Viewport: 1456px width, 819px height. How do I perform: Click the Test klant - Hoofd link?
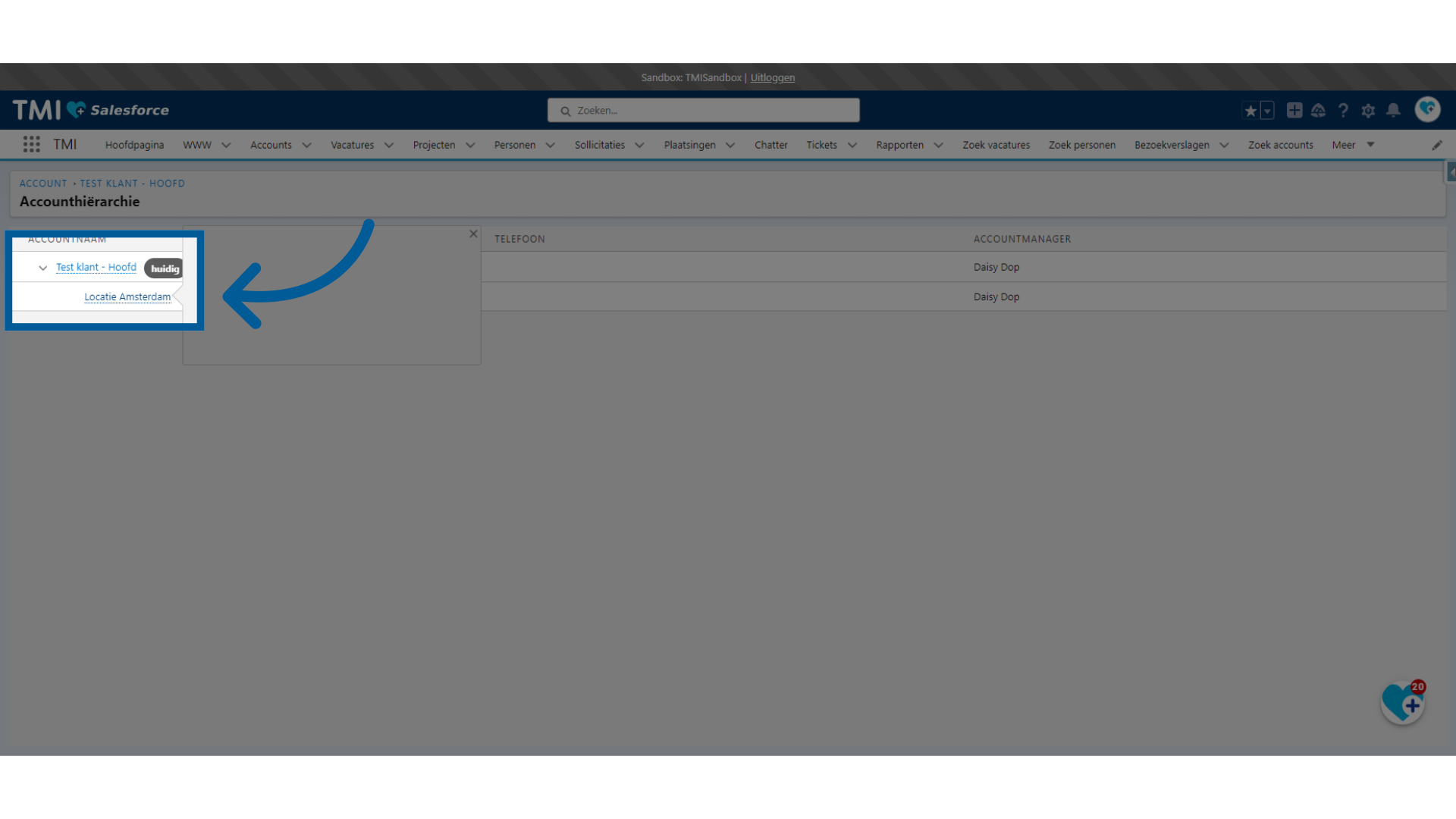point(97,267)
